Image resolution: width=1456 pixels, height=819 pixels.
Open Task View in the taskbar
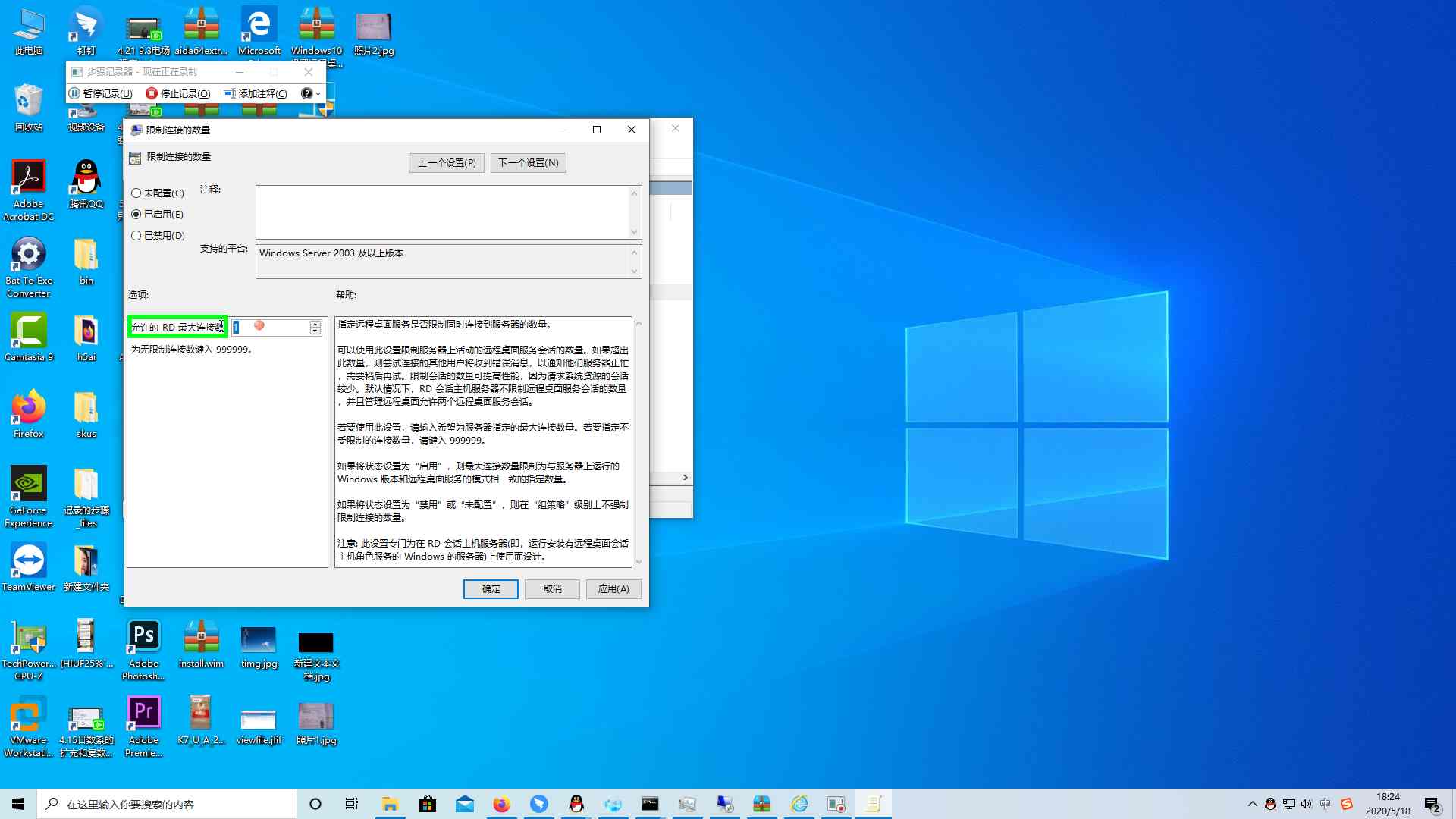[x=352, y=804]
